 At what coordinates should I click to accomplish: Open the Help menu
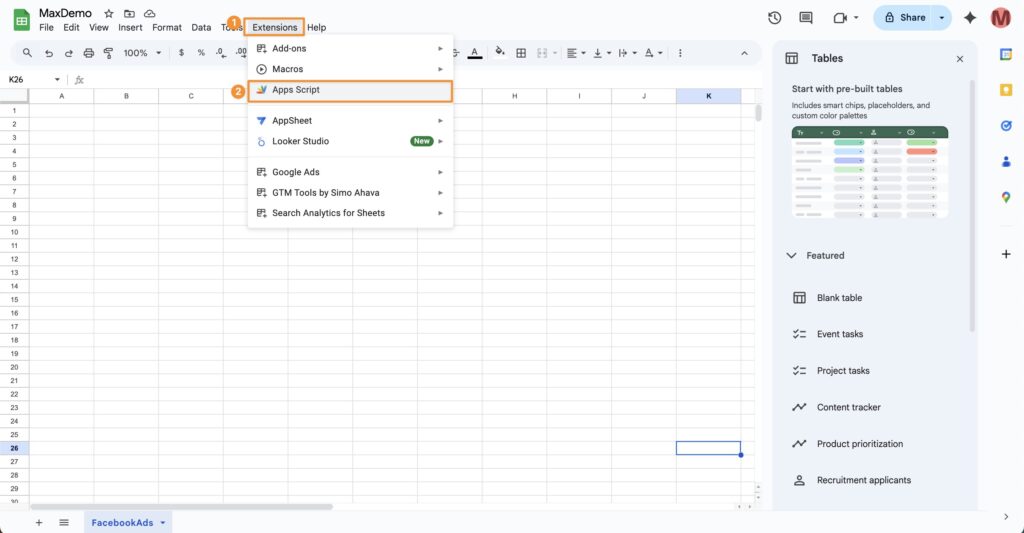tap(317, 27)
